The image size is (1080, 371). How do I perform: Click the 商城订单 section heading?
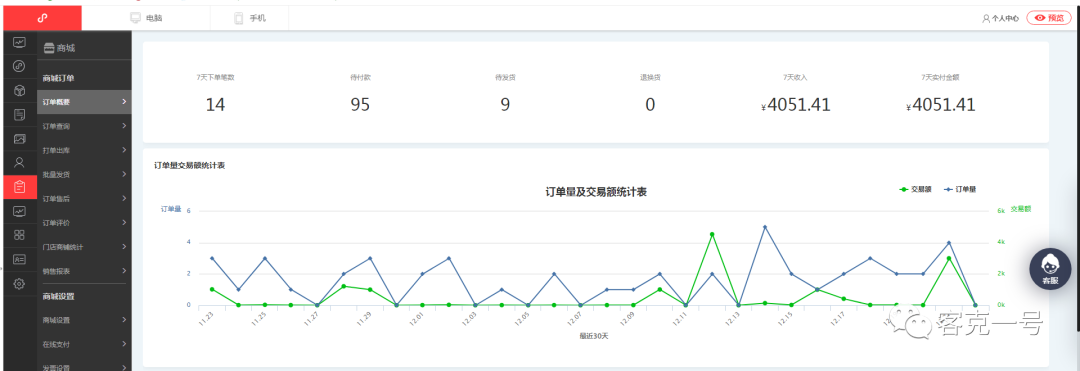click(x=58, y=78)
